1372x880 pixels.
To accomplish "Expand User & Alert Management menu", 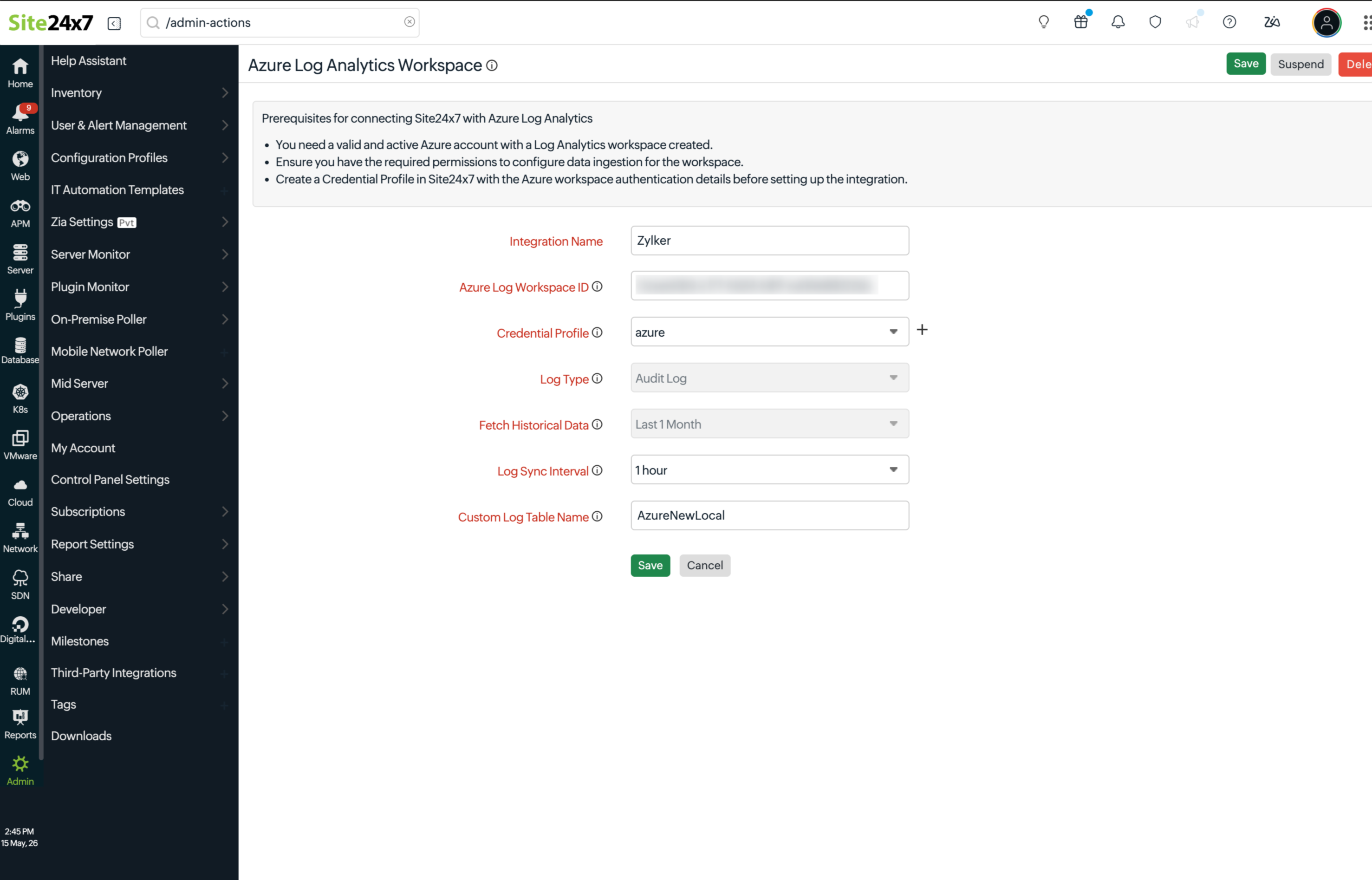I will [x=140, y=125].
